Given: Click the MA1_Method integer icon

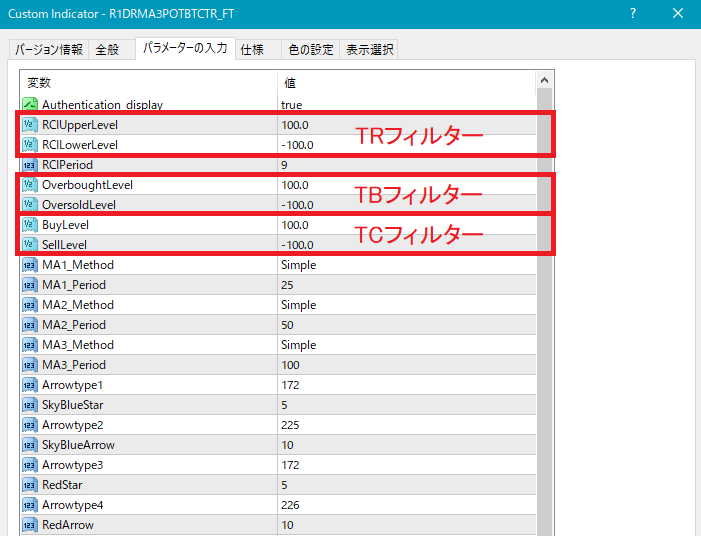Looking at the screenshot, I should pyautogui.click(x=30, y=265).
